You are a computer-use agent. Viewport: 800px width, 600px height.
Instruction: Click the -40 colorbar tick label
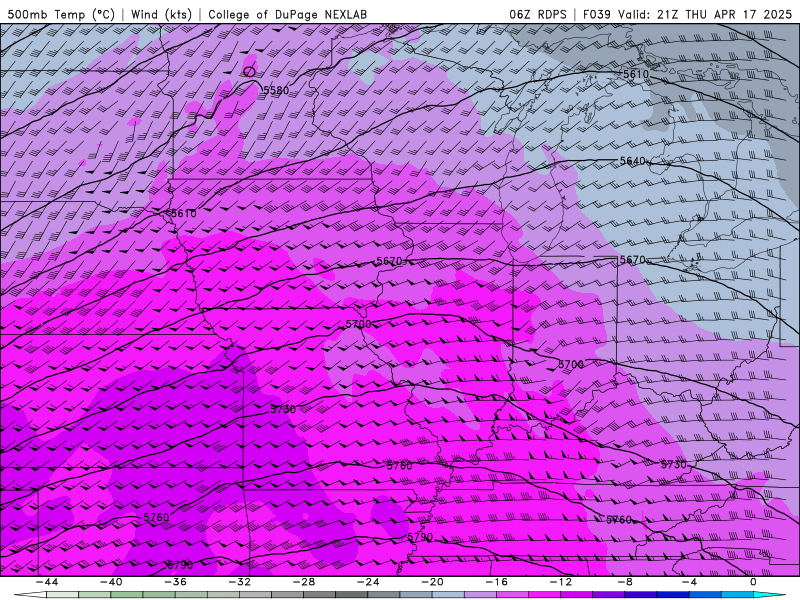pos(111,582)
